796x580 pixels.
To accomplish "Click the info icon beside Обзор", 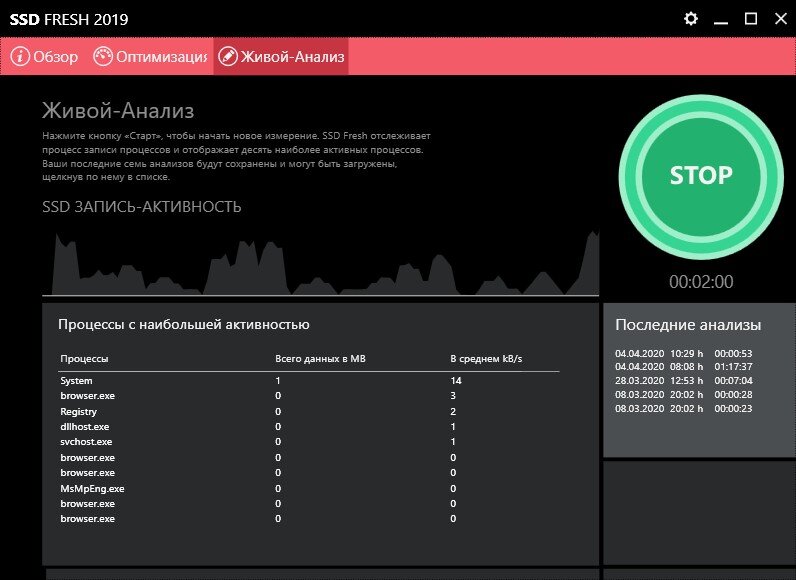I will click(x=20, y=56).
